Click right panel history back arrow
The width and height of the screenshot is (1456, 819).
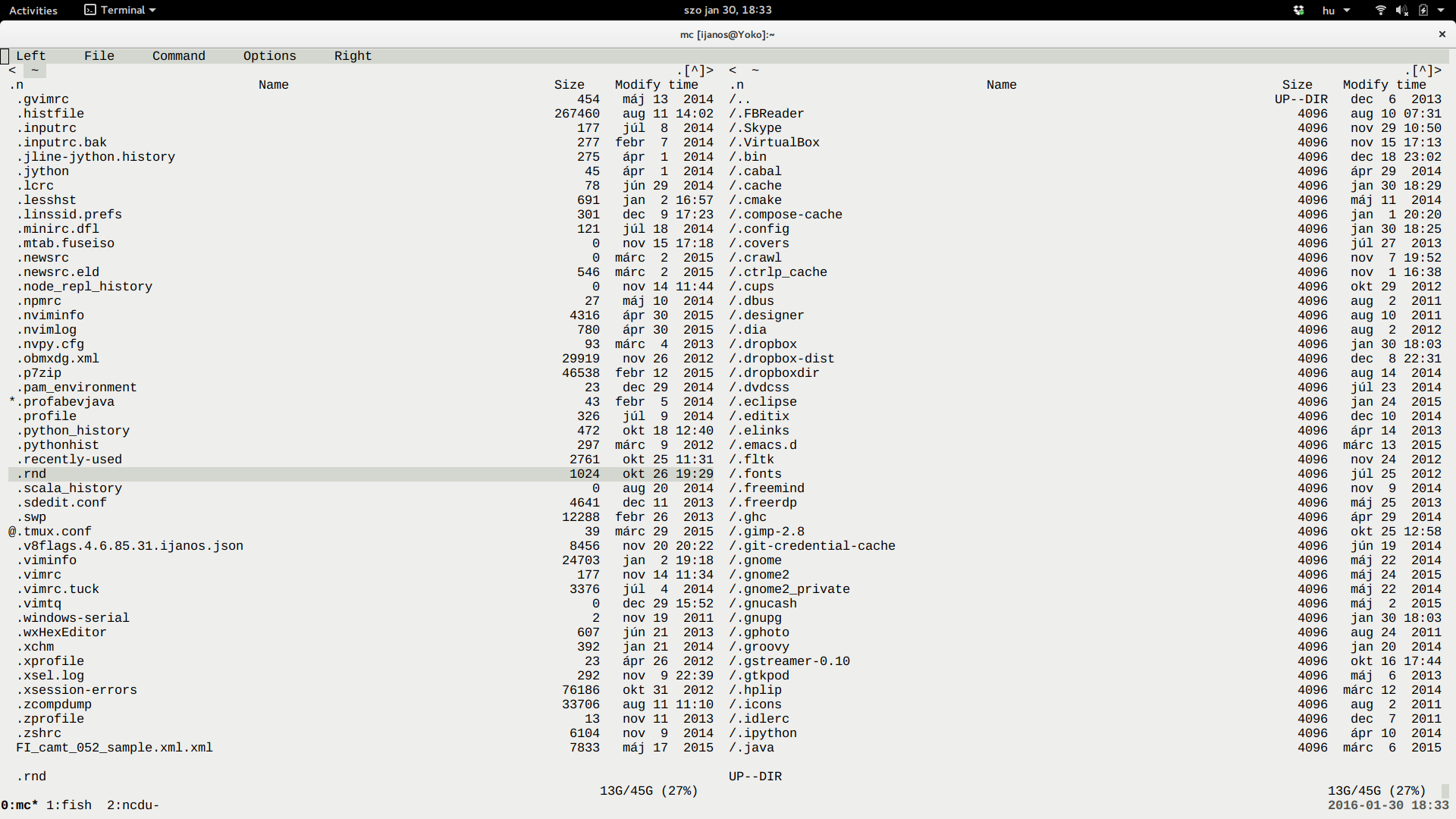[733, 71]
